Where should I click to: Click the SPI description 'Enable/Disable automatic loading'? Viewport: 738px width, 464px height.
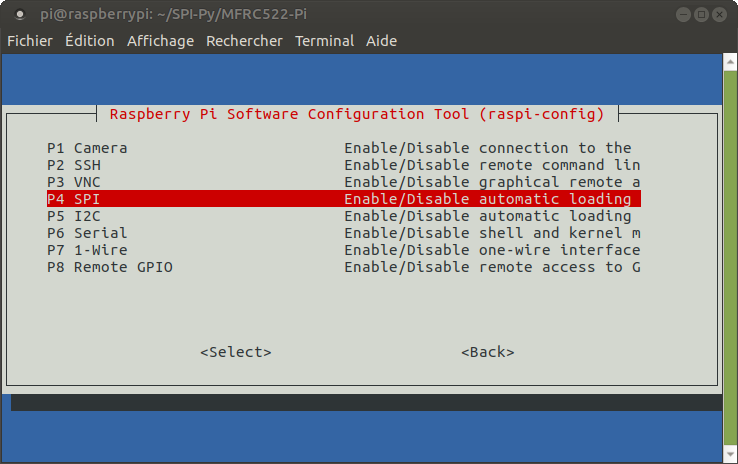click(x=488, y=199)
